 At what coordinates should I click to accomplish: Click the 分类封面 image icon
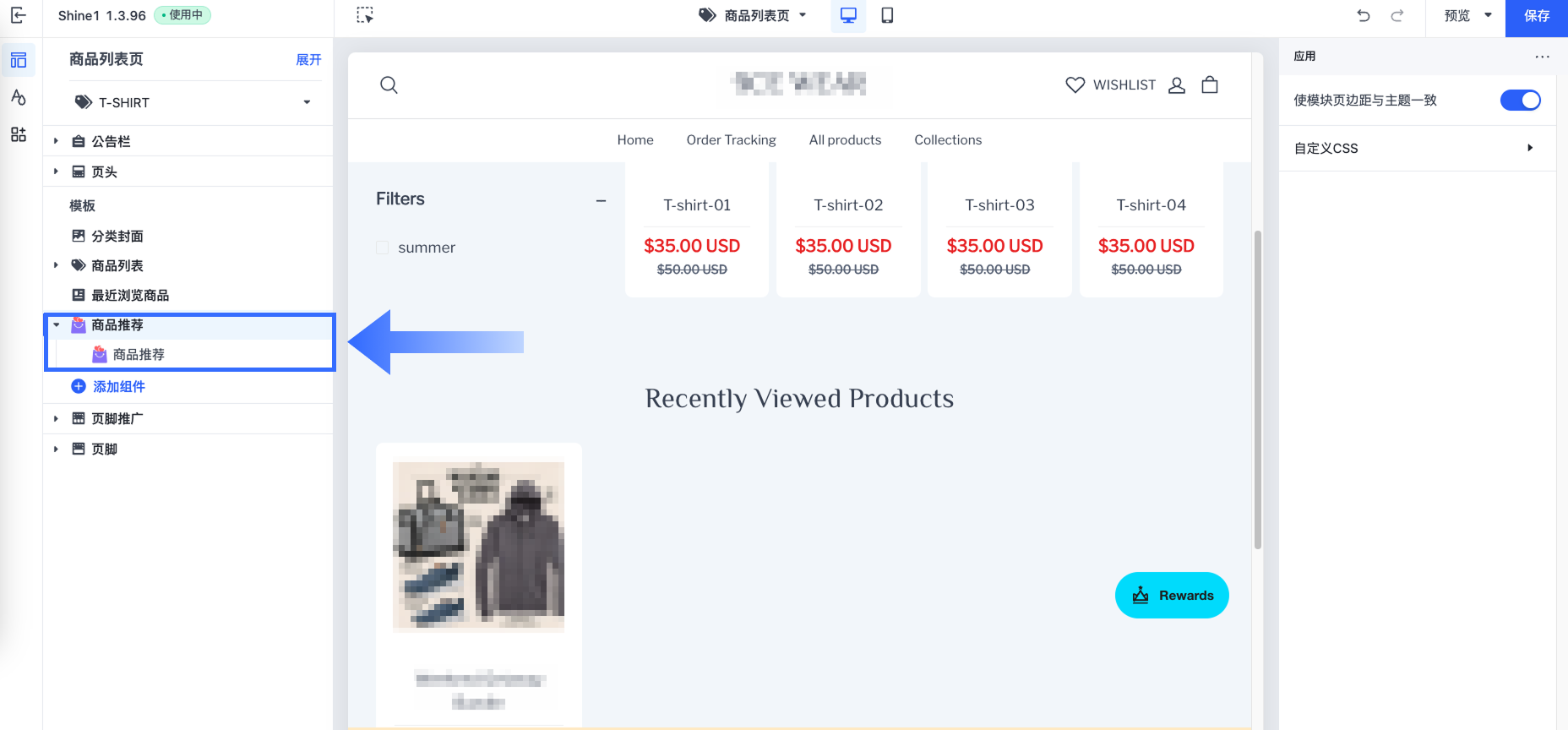79,236
